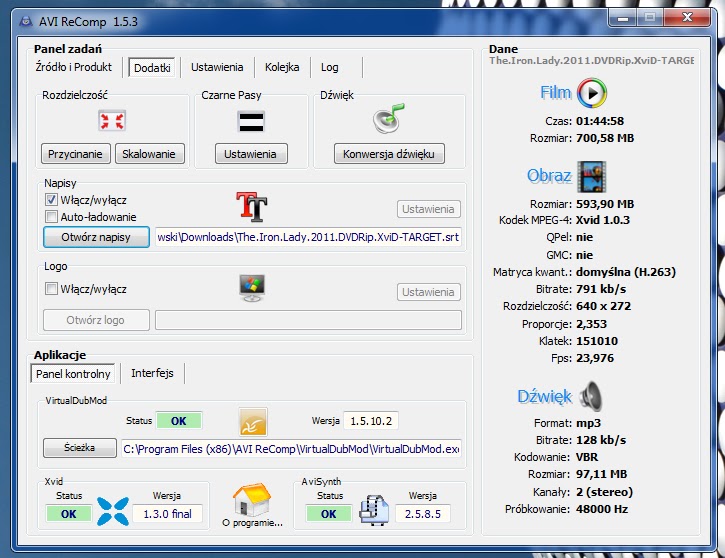This screenshot has width=725, height=558.
Task: Switch to the Kolejka tab
Action: (x=282, y=67)
